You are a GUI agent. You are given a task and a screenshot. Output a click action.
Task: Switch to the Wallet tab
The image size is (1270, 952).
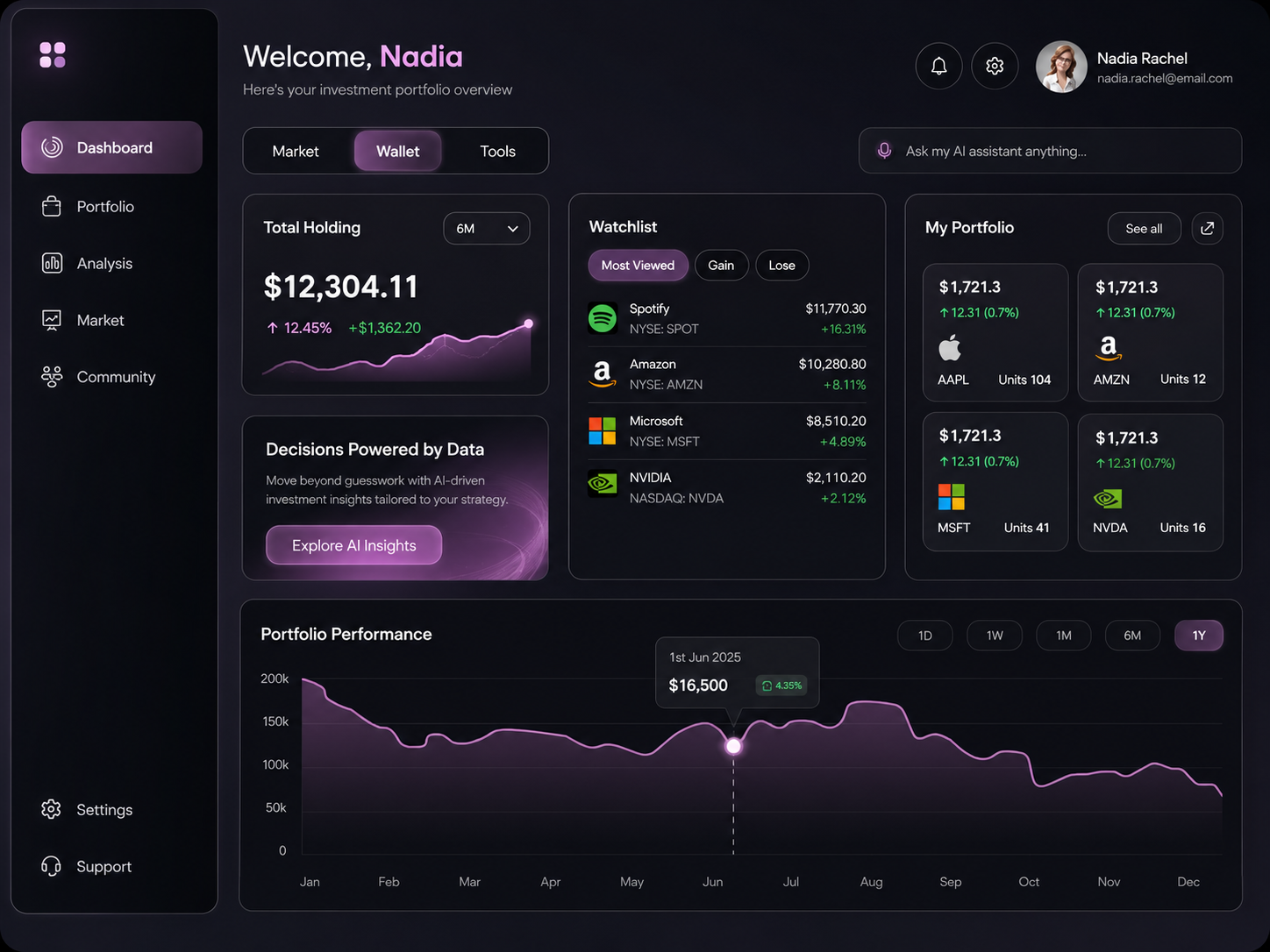pos(398,151)
